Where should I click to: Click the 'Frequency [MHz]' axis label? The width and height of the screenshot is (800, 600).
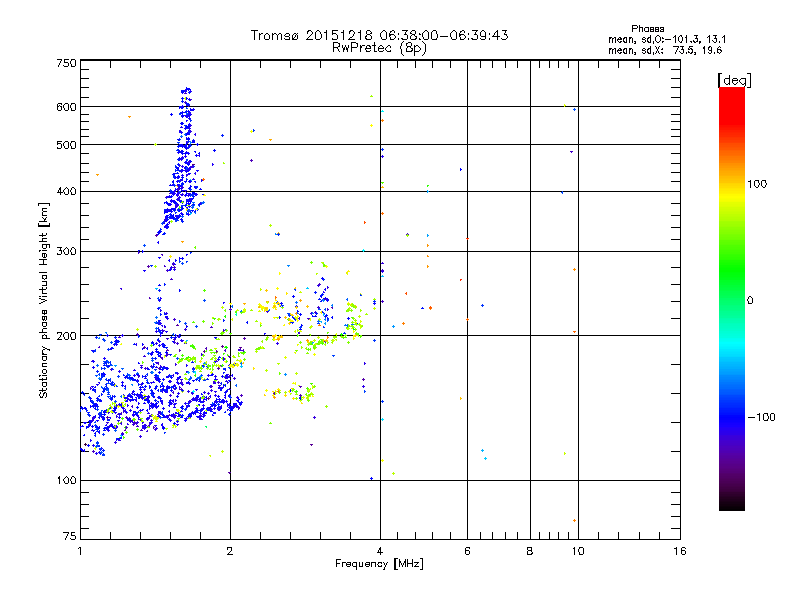(379, 564)
